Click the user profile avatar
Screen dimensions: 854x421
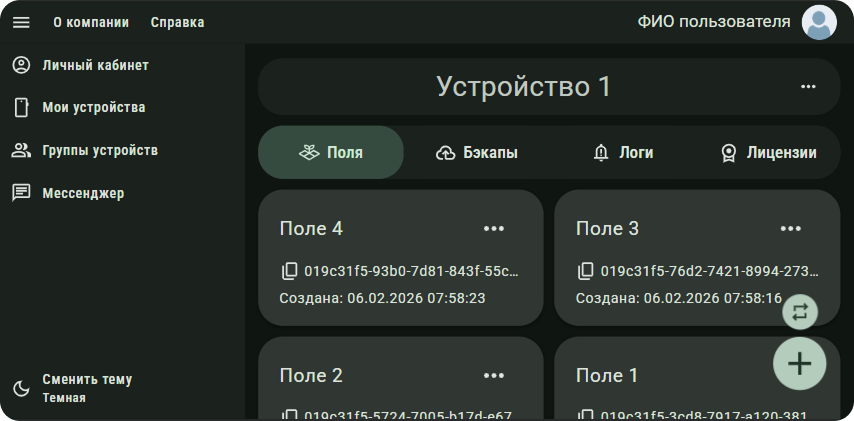[819, 22]
